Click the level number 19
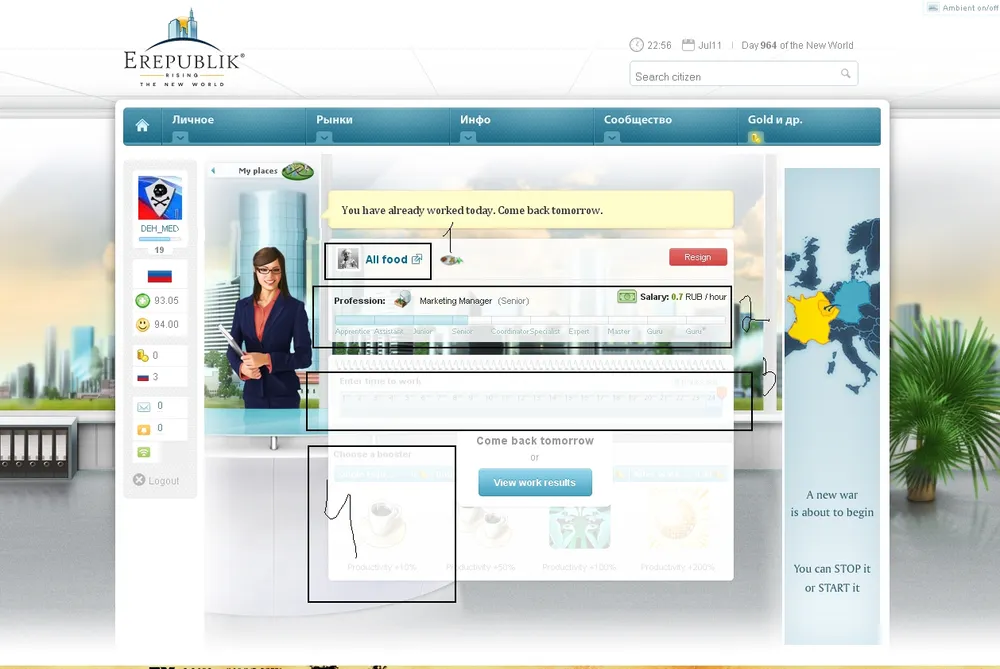1000x669 pixels. (159, 250)
